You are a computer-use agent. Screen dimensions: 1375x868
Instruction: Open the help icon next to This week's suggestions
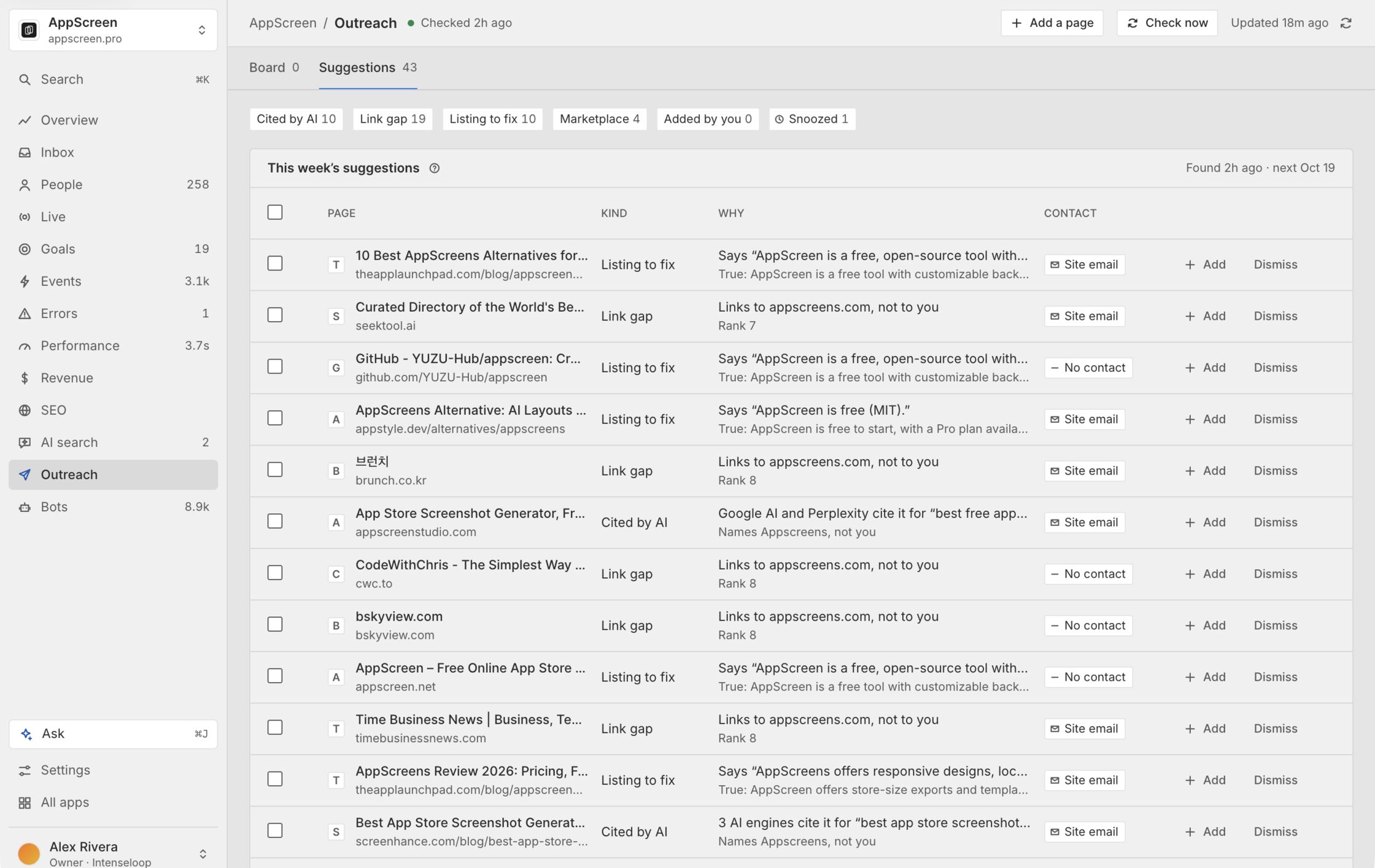(x=434, y=168)
